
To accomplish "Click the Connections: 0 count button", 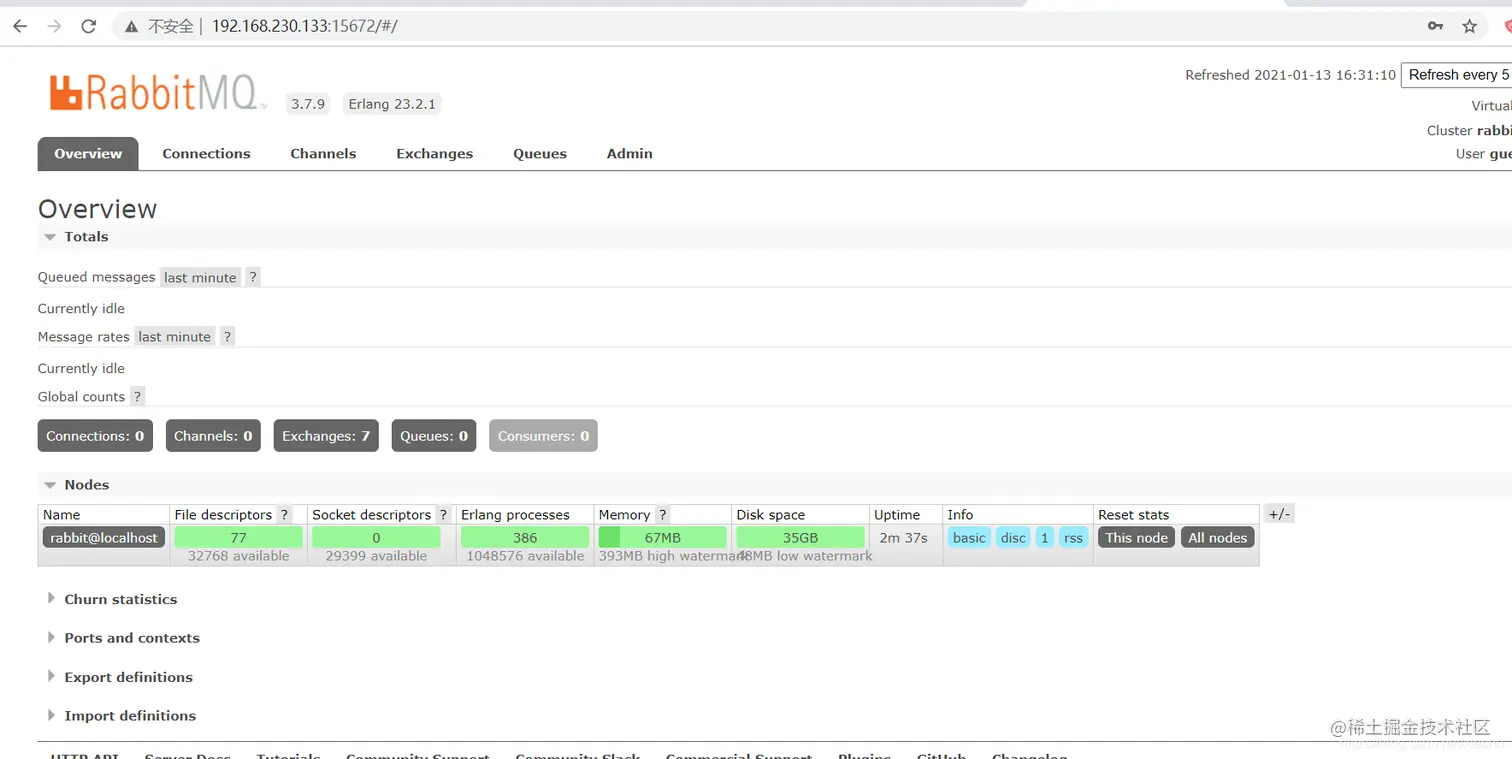I will 95,436.
